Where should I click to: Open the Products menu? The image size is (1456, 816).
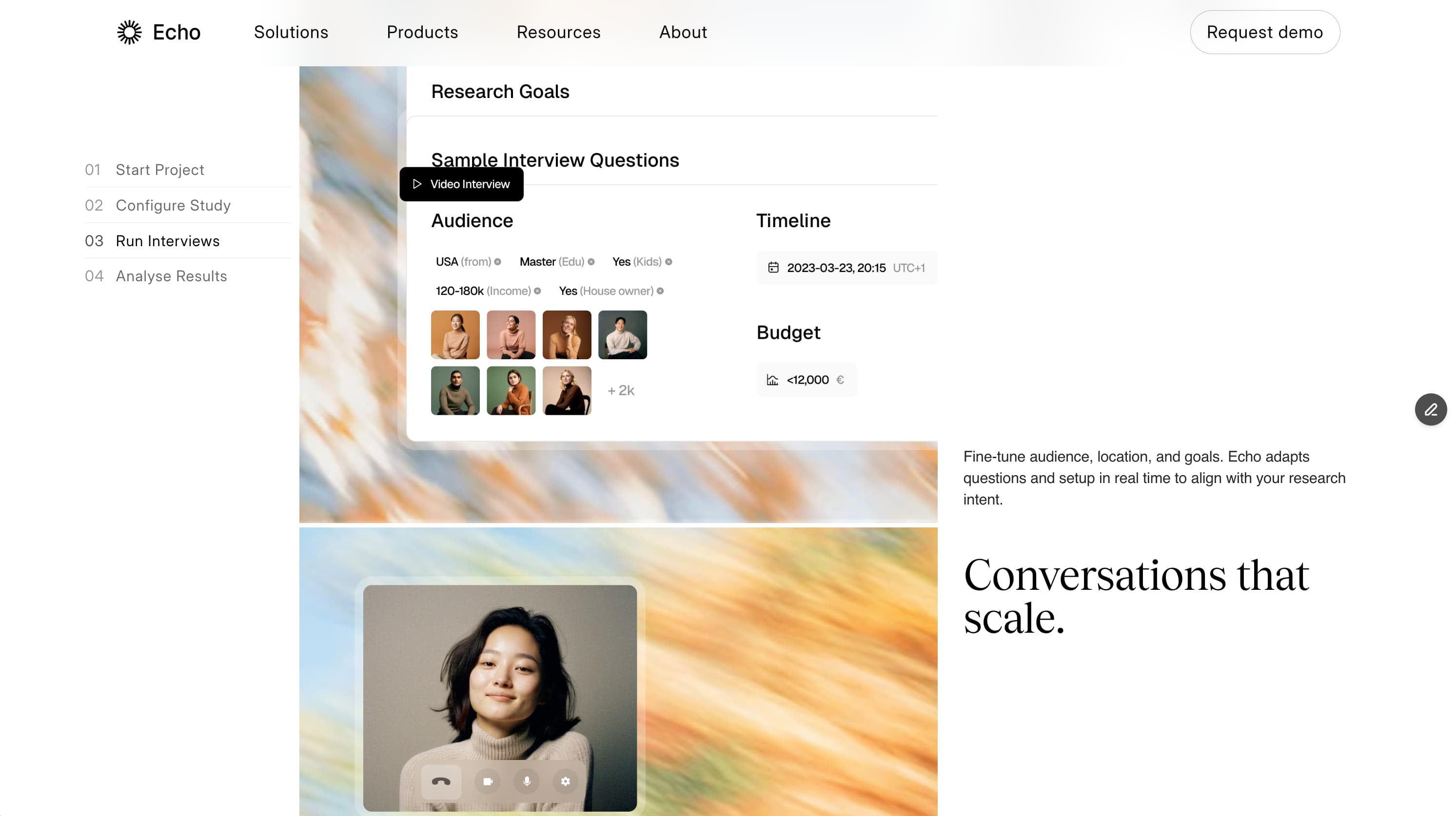422,32
